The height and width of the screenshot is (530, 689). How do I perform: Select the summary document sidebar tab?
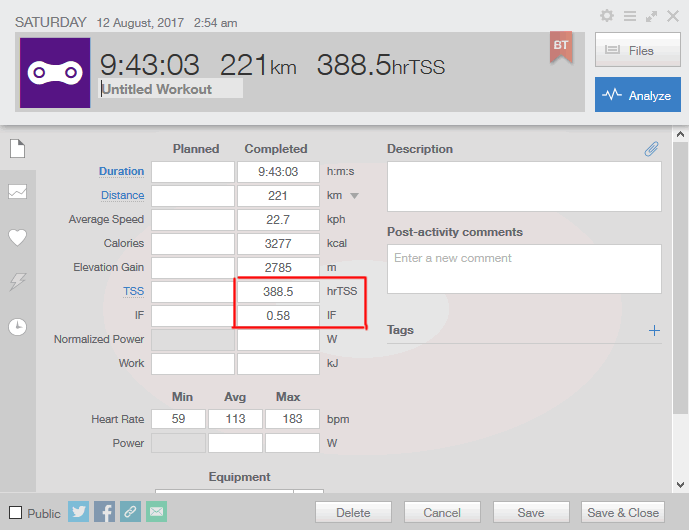[x=18, y=148]
